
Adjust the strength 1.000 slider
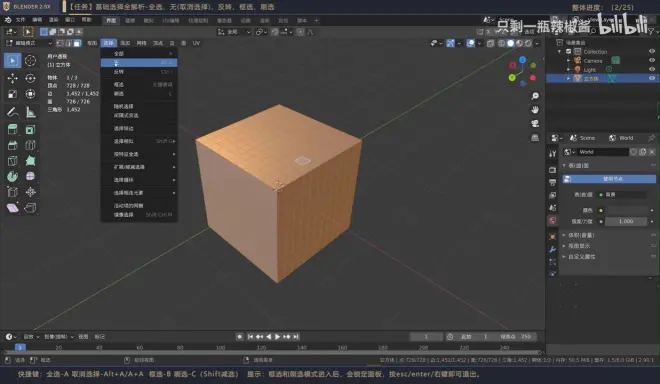coord(626,221)
